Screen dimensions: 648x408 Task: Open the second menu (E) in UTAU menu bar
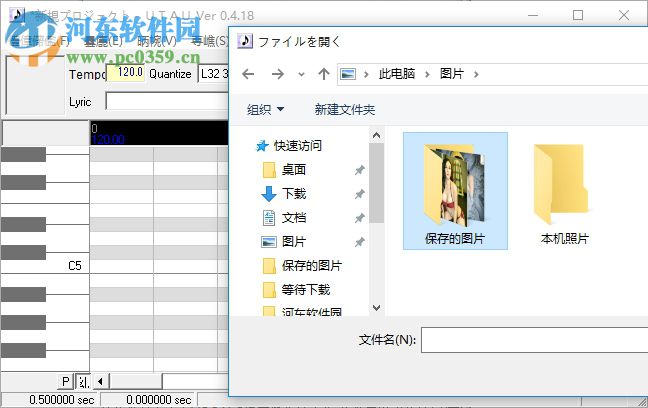103,41
